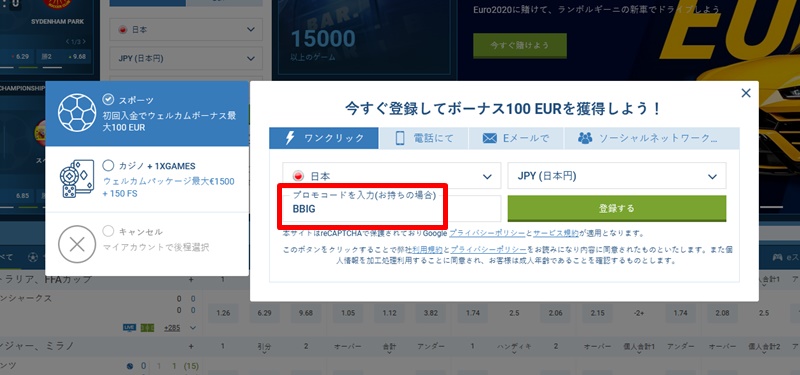Open background 日本 country dropdown behind the popup
Viewport: 800px width, 375px height.
point(186,30)
